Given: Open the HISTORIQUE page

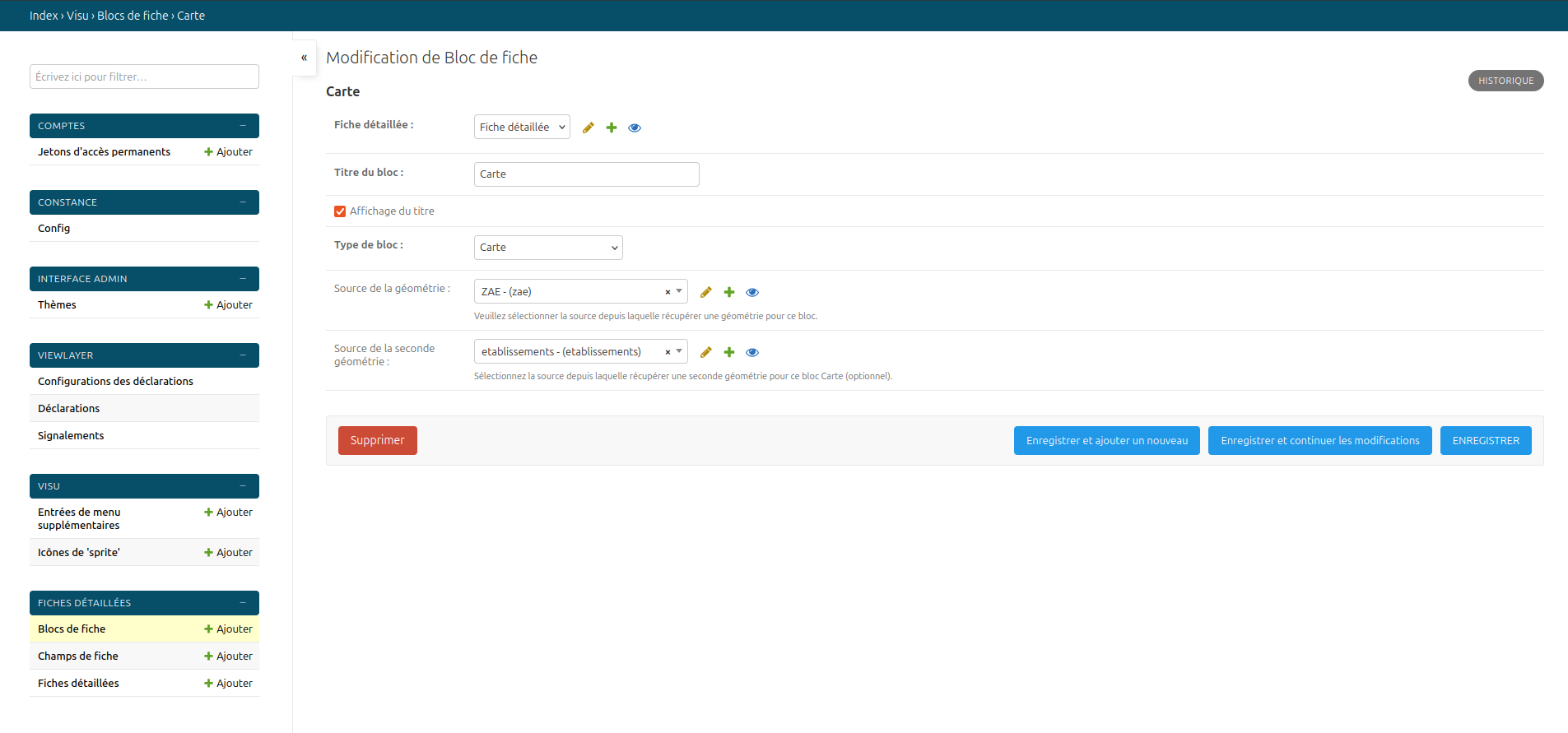Looking at the screenshot, I should coord(1505,81).
